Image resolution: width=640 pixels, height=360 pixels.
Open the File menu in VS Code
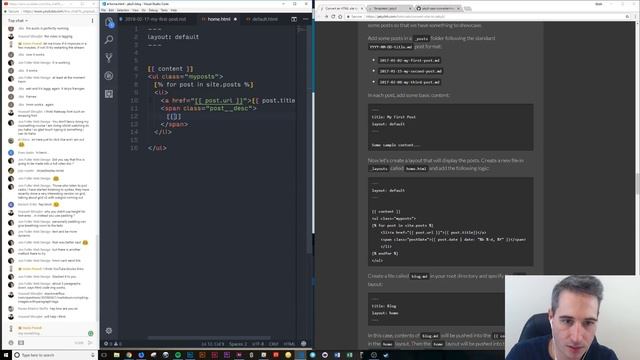104,10
